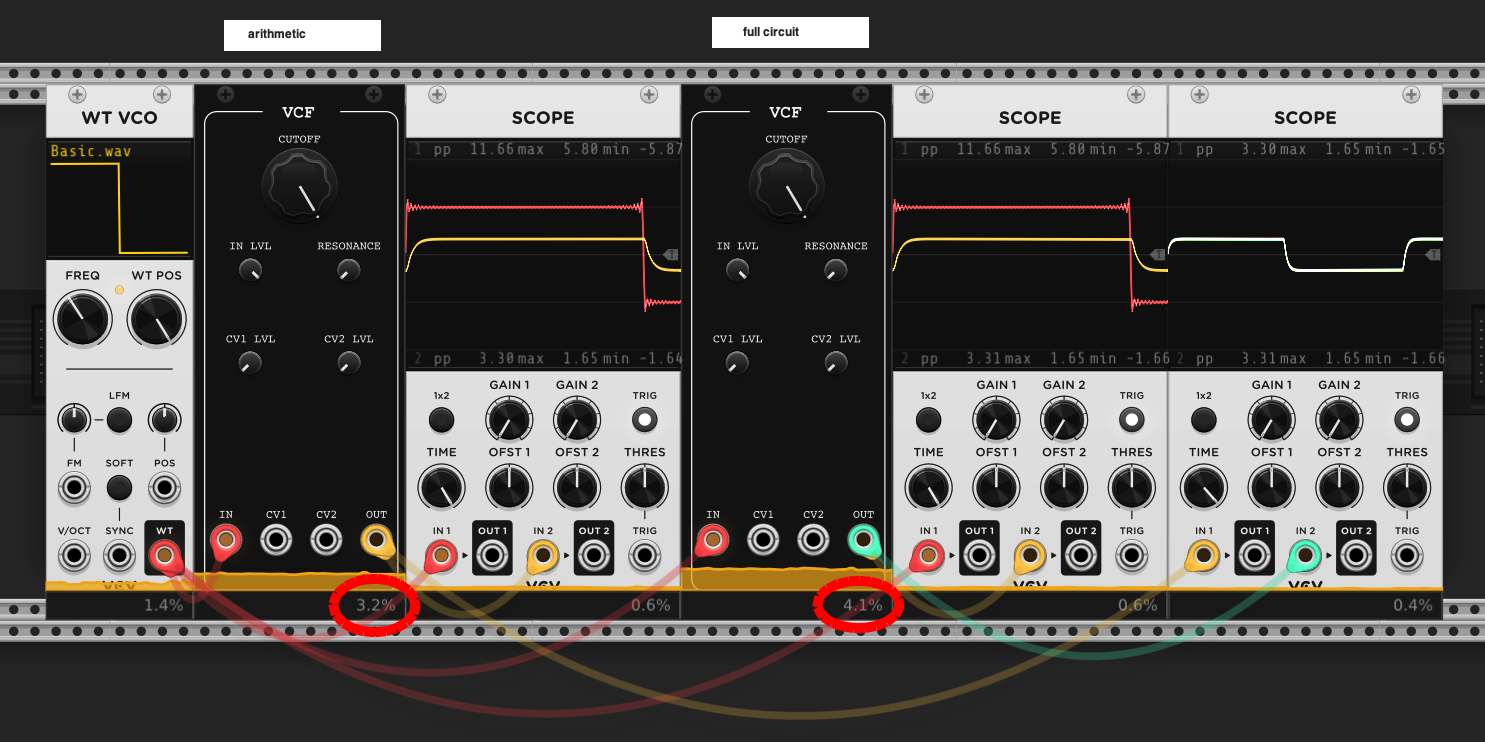1485x742 pixels.
Task: Click the TRIG input jack on the rightmost Scope
Action: pos(1407,555)
